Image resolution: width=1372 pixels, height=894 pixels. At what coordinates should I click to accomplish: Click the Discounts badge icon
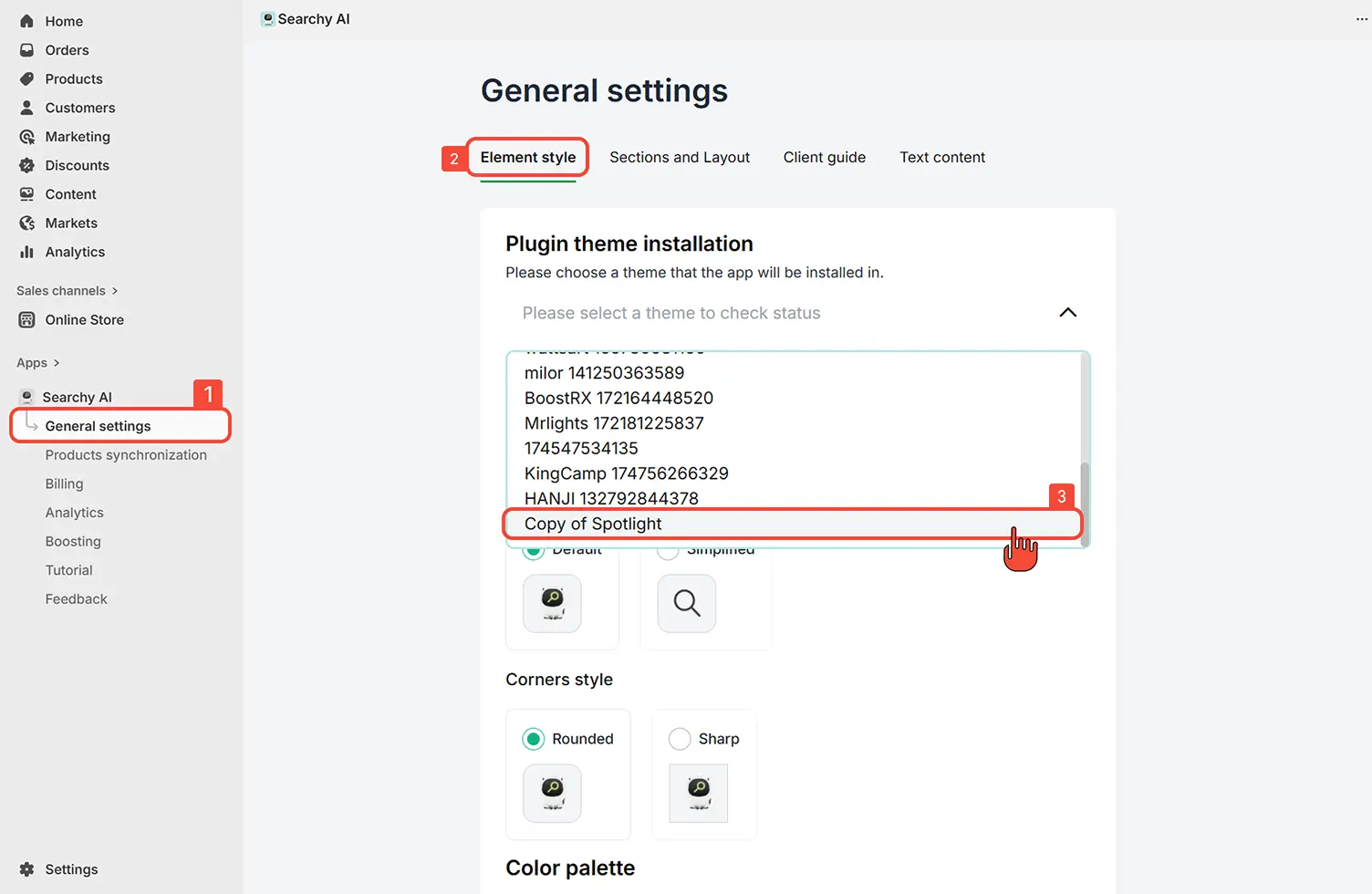point(26,165)
